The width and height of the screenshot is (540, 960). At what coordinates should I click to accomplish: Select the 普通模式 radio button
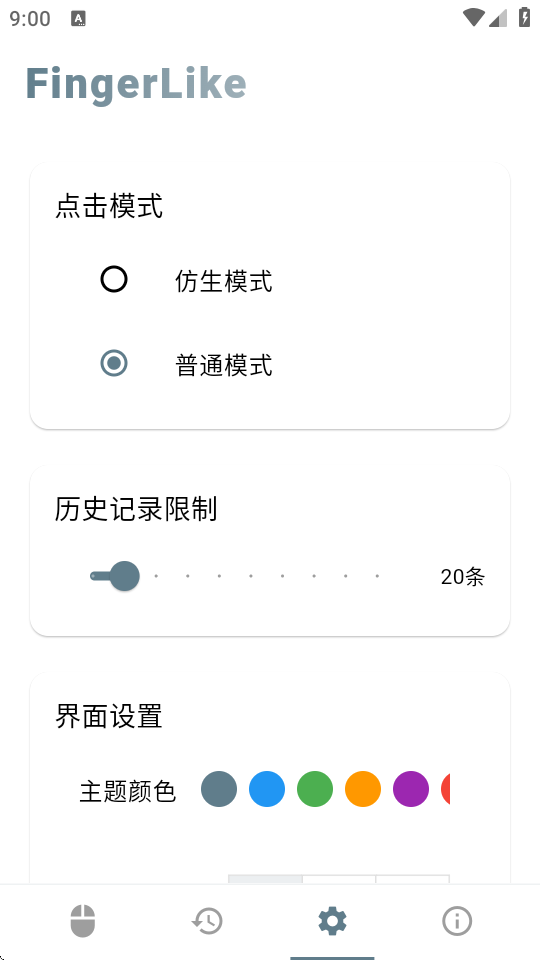point(114,363)
